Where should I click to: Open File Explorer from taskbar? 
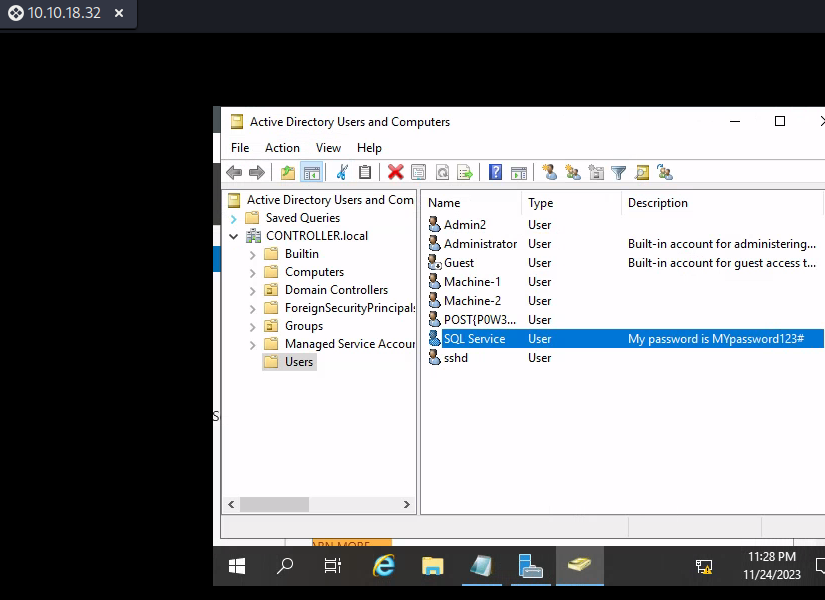point(432,566)
